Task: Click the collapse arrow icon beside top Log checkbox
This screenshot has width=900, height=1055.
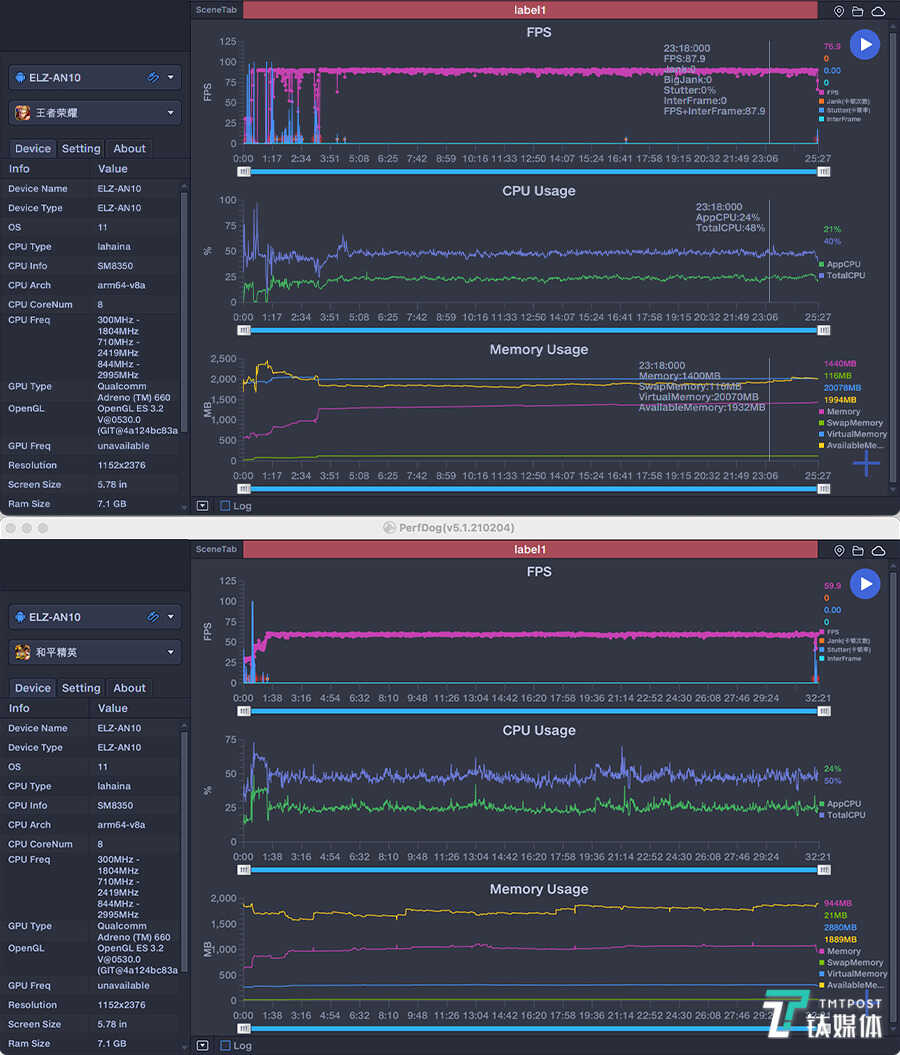Action: (202, 506)
